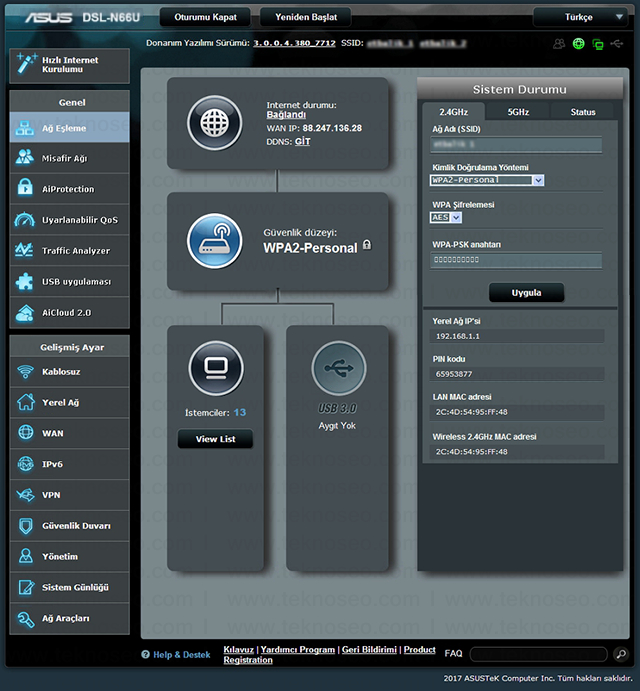Open the Güvenlik Duvarı shield icon
Viewport: 640px width, 691px height.
click(x=26, y=526)
